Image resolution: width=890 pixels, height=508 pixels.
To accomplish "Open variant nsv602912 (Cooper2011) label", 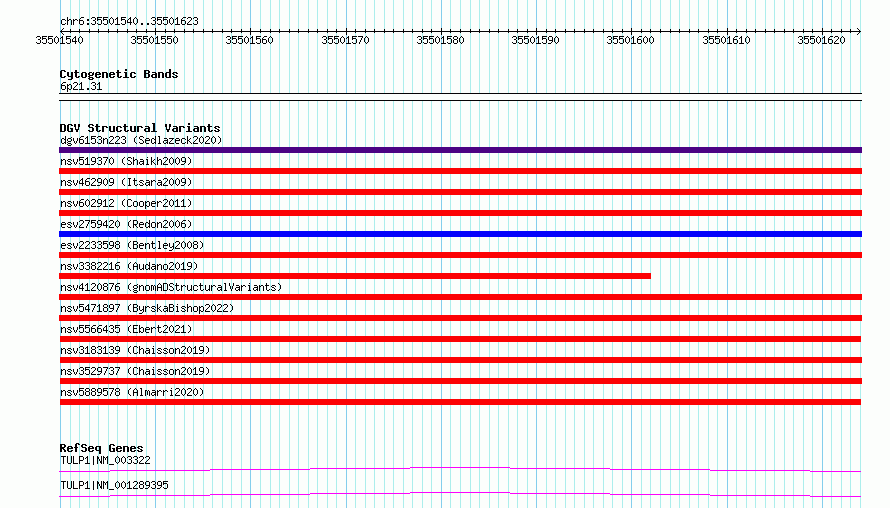I will pos(126,203).
